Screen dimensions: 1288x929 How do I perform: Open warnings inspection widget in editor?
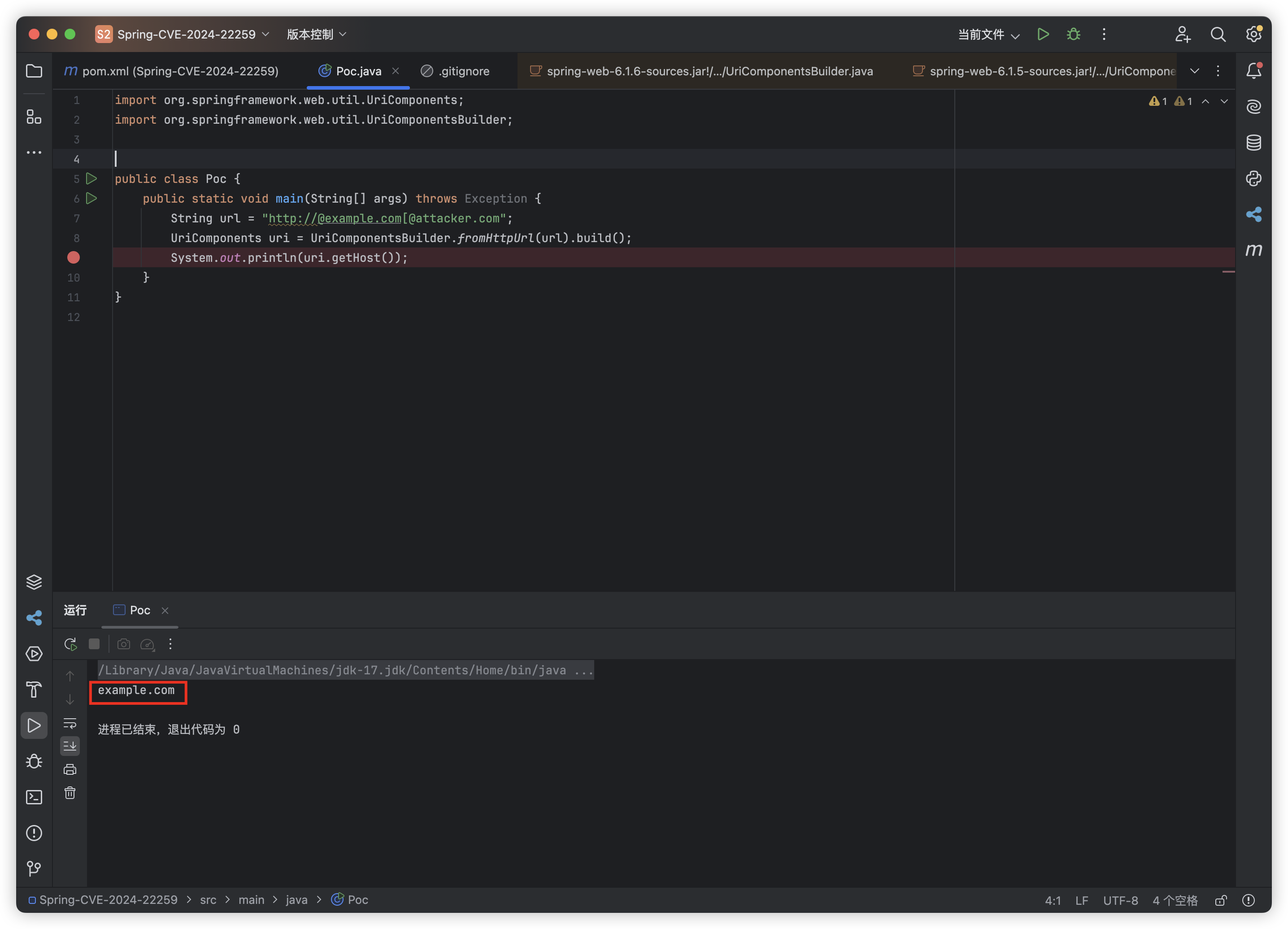tap(1170, 101)
